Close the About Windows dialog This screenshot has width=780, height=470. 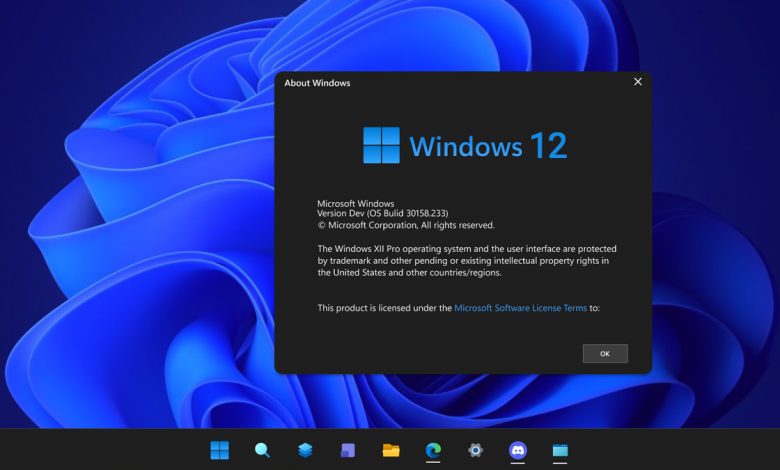tap(638, 82)
